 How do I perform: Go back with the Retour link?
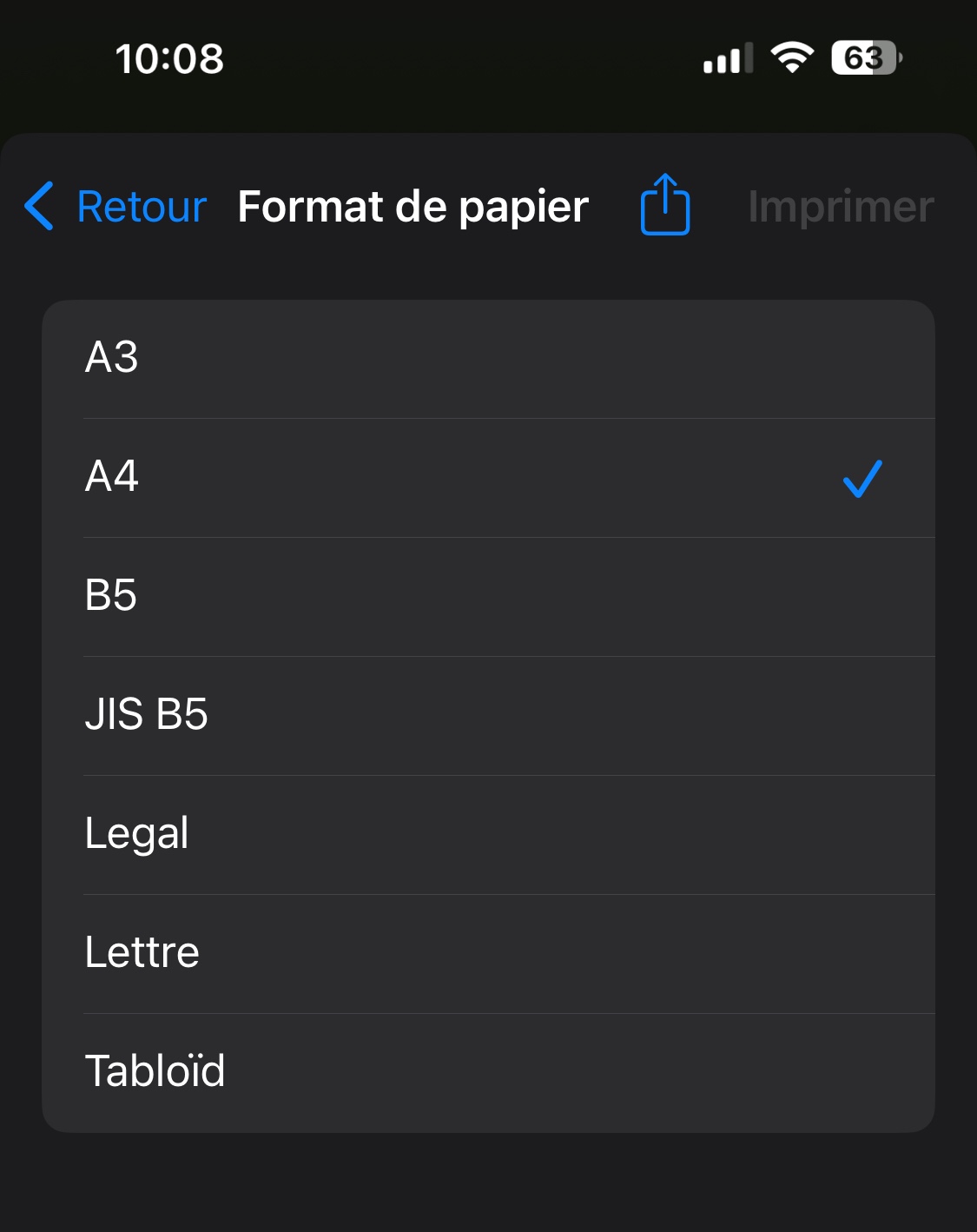tap(142, 207)
